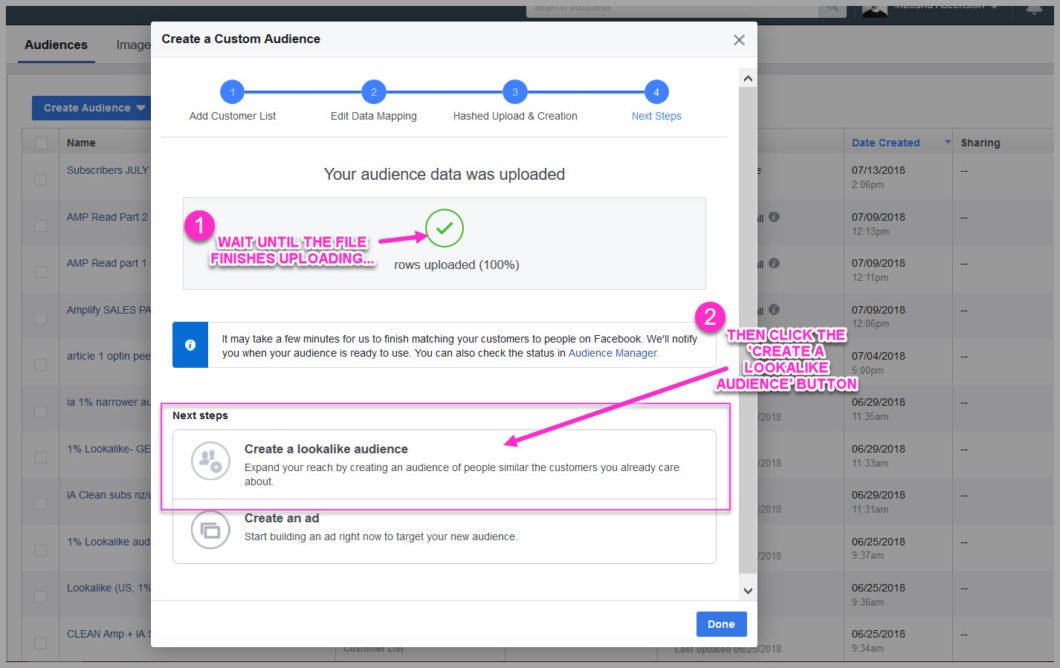Click the Next Steps step label
The width and height of the screenshot is (1060, 668).
click(656, 116)
